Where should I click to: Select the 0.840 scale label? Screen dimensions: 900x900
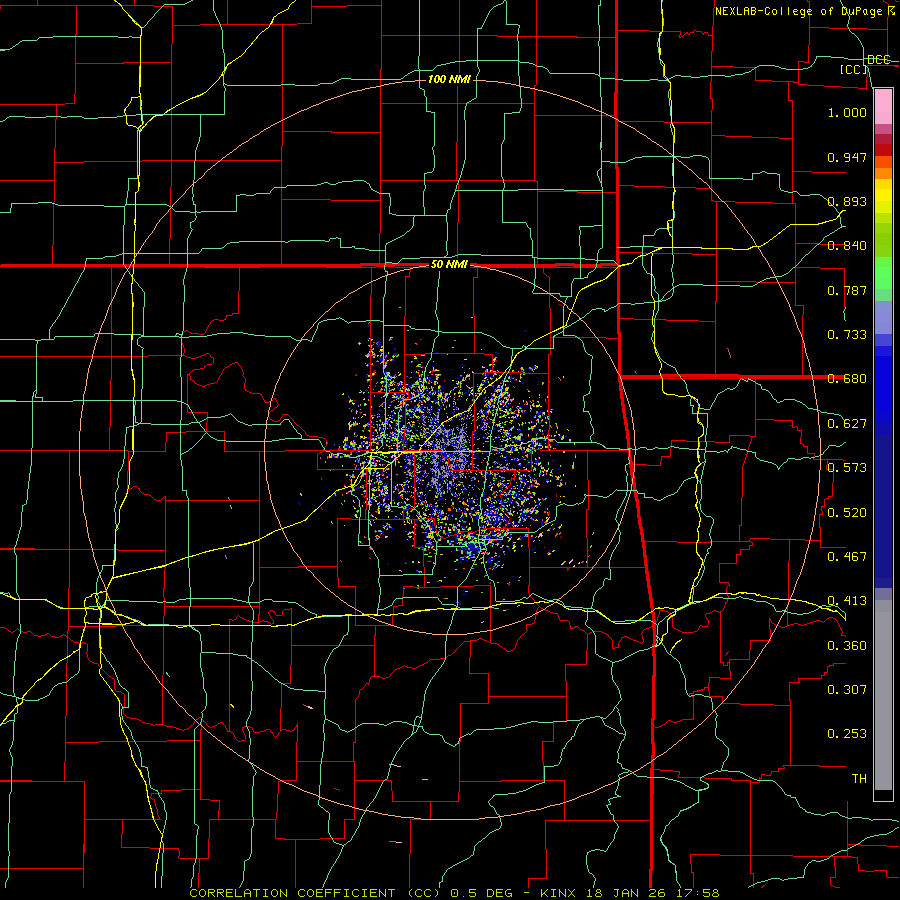pyautogui.click(x=847, y=246)
